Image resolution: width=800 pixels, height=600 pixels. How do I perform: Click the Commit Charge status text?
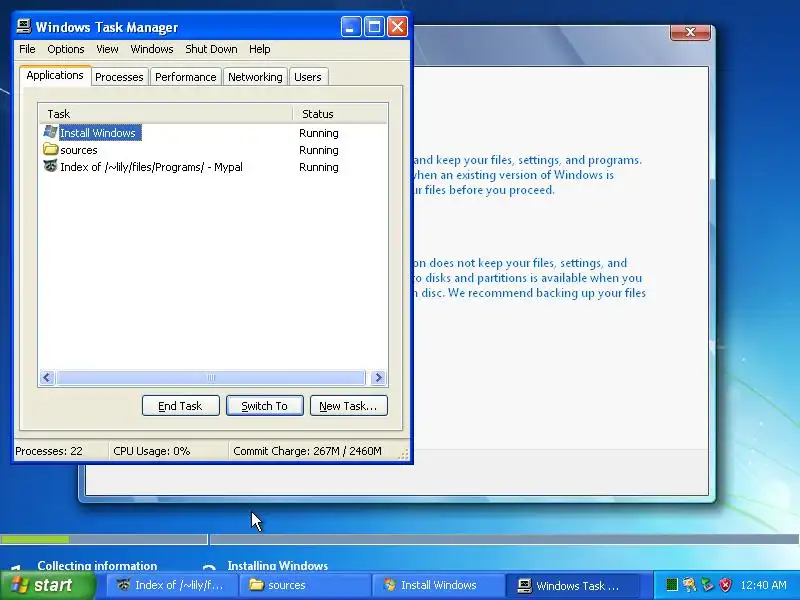307,451
